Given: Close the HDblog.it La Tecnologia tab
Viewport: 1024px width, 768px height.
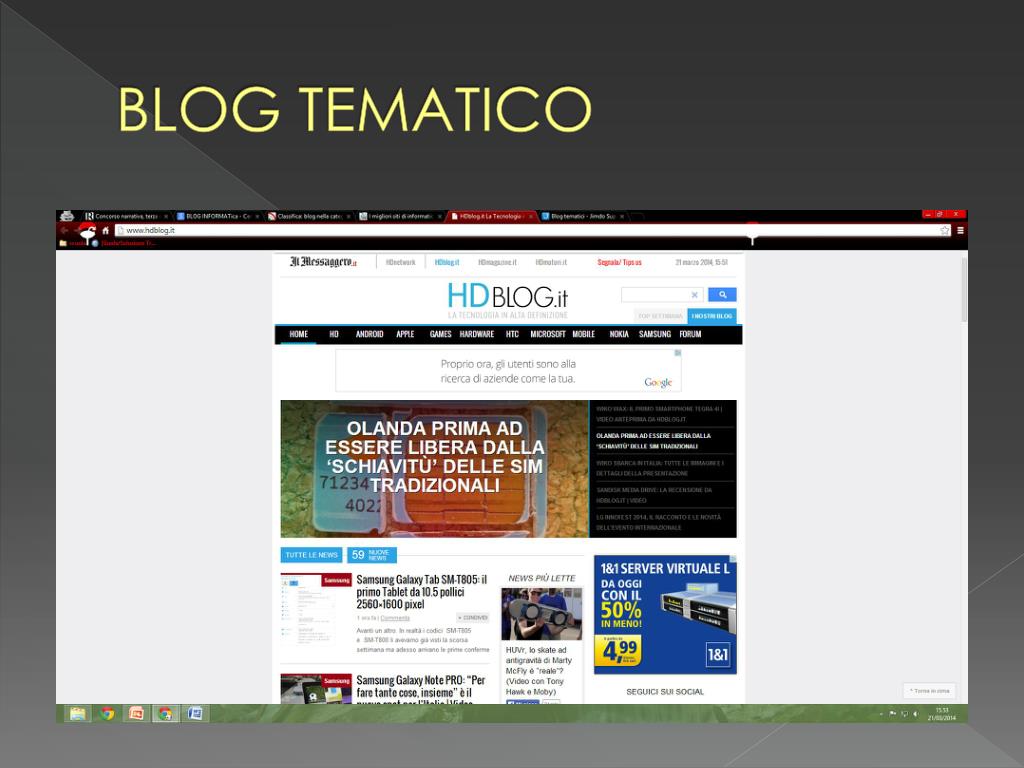Looking at the screenshot, I should tap(531, 216).
